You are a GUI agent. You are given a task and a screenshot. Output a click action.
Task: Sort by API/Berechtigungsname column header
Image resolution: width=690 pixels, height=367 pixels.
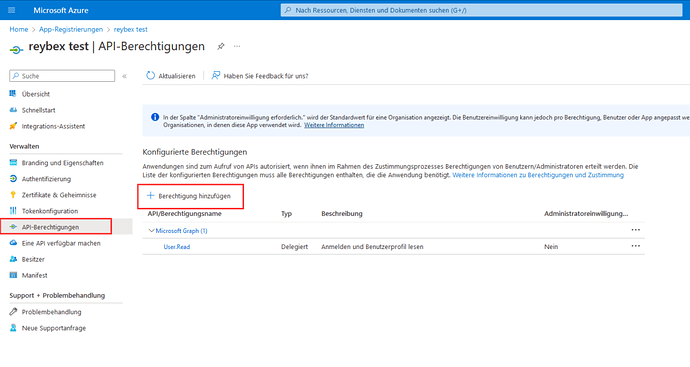point(185,214)
